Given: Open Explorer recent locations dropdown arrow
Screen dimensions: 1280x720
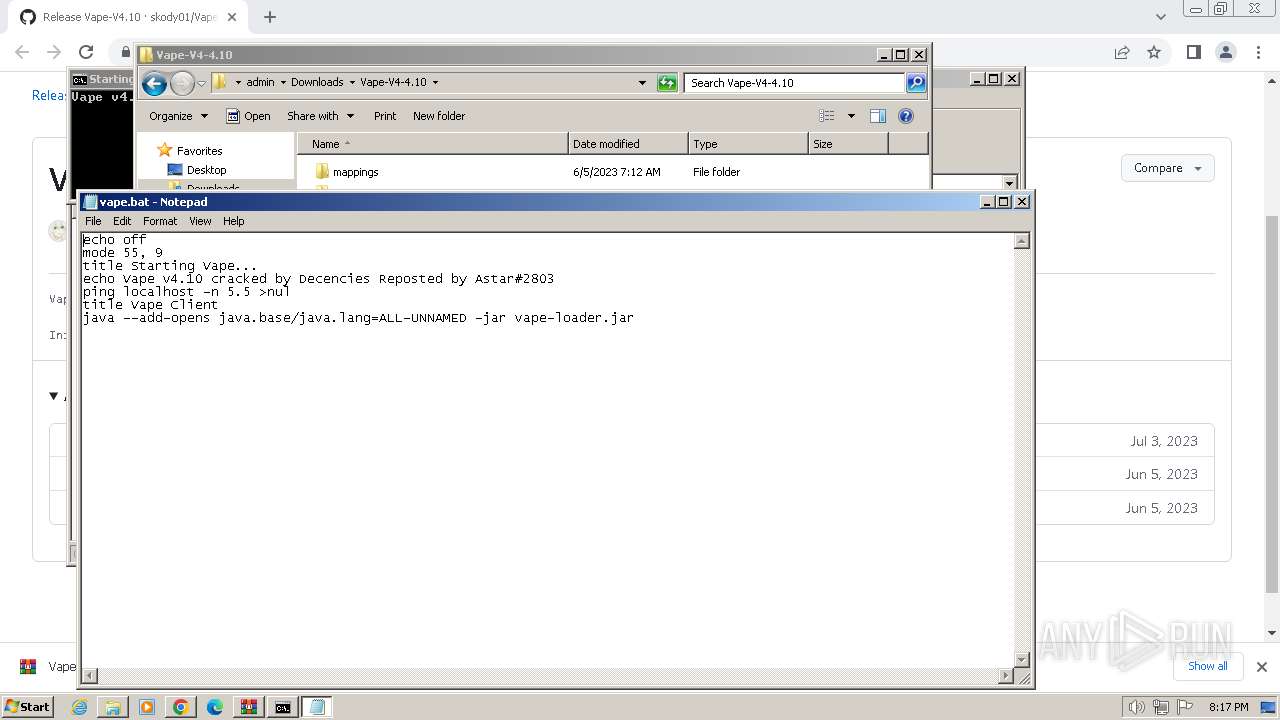Looking at the screenshot, I should [201, 83].
